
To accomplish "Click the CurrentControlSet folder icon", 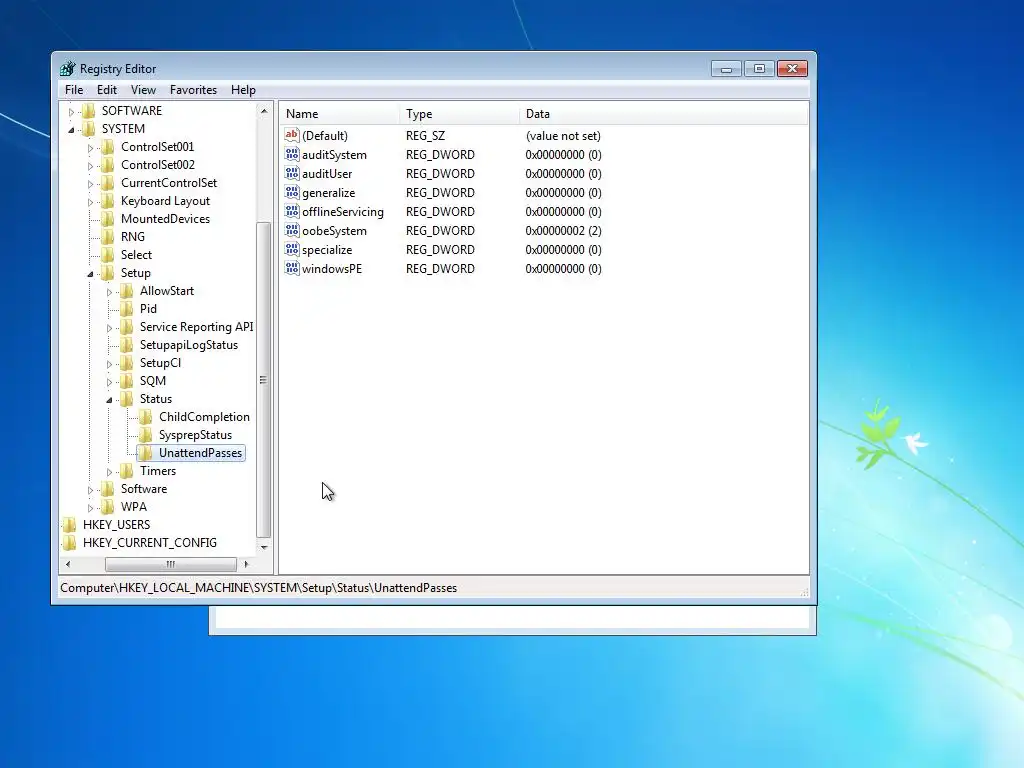I will click(108, 183).
